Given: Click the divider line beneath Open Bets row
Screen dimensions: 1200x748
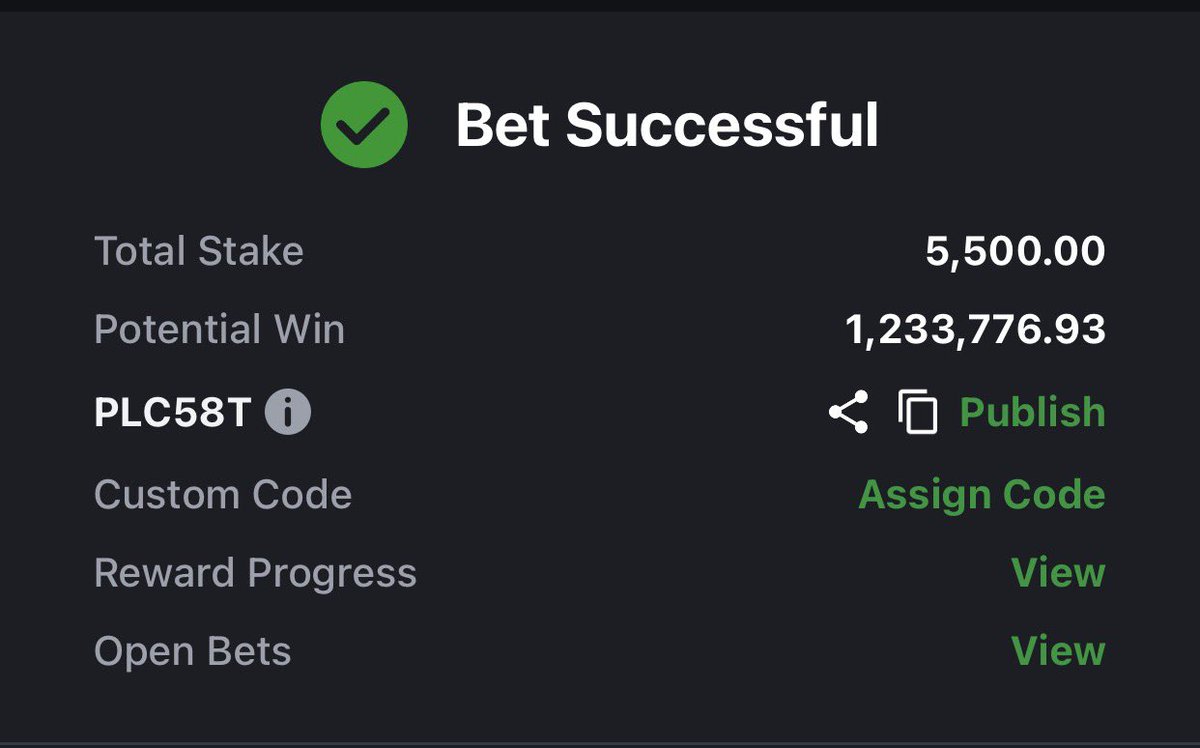Looking at the screenshot, I should coord(600,743).
